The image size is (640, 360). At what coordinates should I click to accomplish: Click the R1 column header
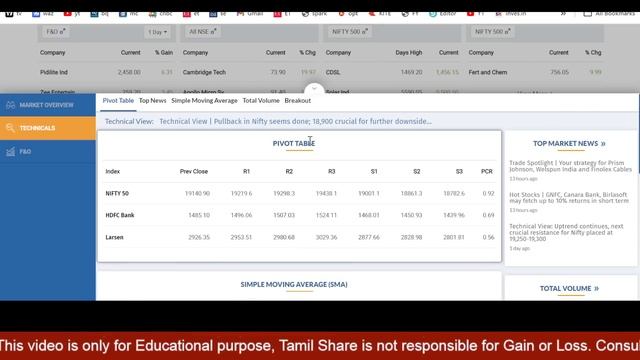pos(247,171)
